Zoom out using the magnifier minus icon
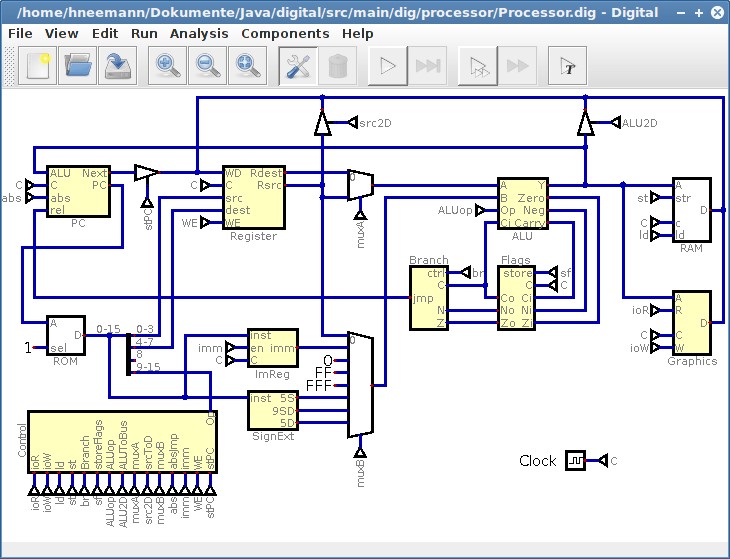 pyautogui.click(x=208, y=66)
